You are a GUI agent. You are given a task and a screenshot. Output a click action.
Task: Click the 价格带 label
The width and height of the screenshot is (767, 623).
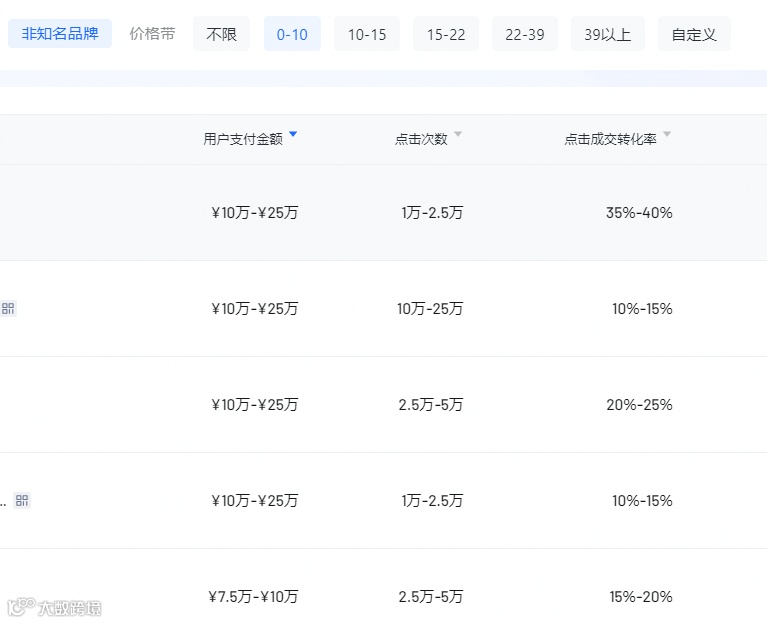click(x=152, y=34)
